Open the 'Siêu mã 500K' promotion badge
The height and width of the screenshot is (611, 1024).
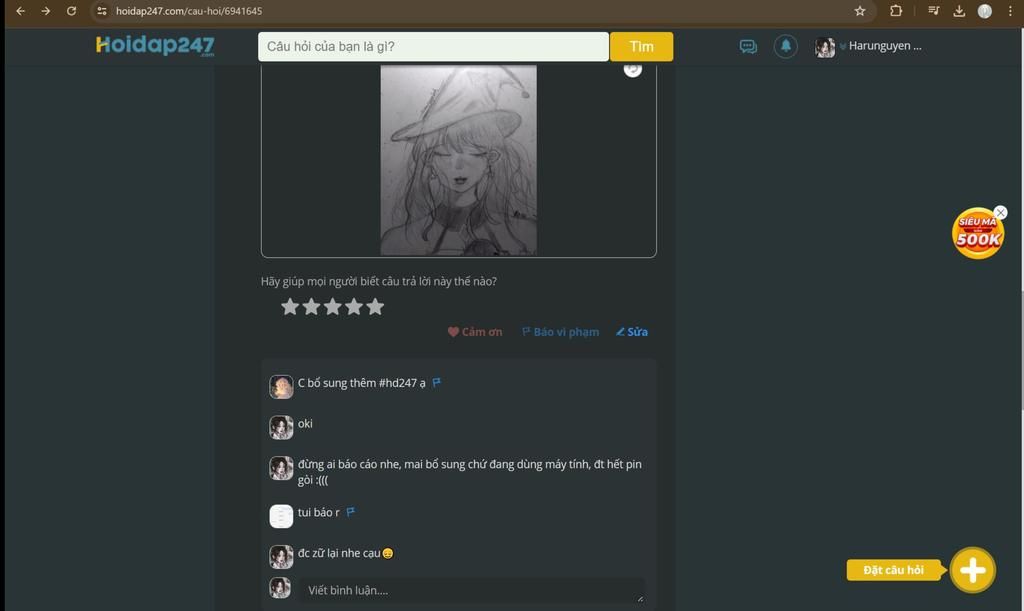978,234
